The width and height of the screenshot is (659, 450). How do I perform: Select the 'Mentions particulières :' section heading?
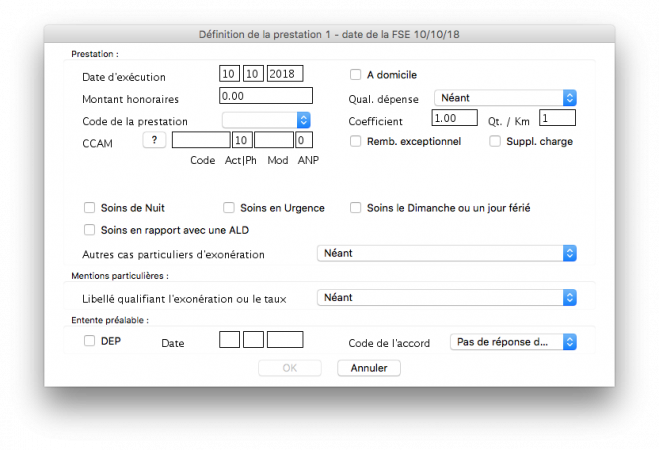click(x=120, y=276)
